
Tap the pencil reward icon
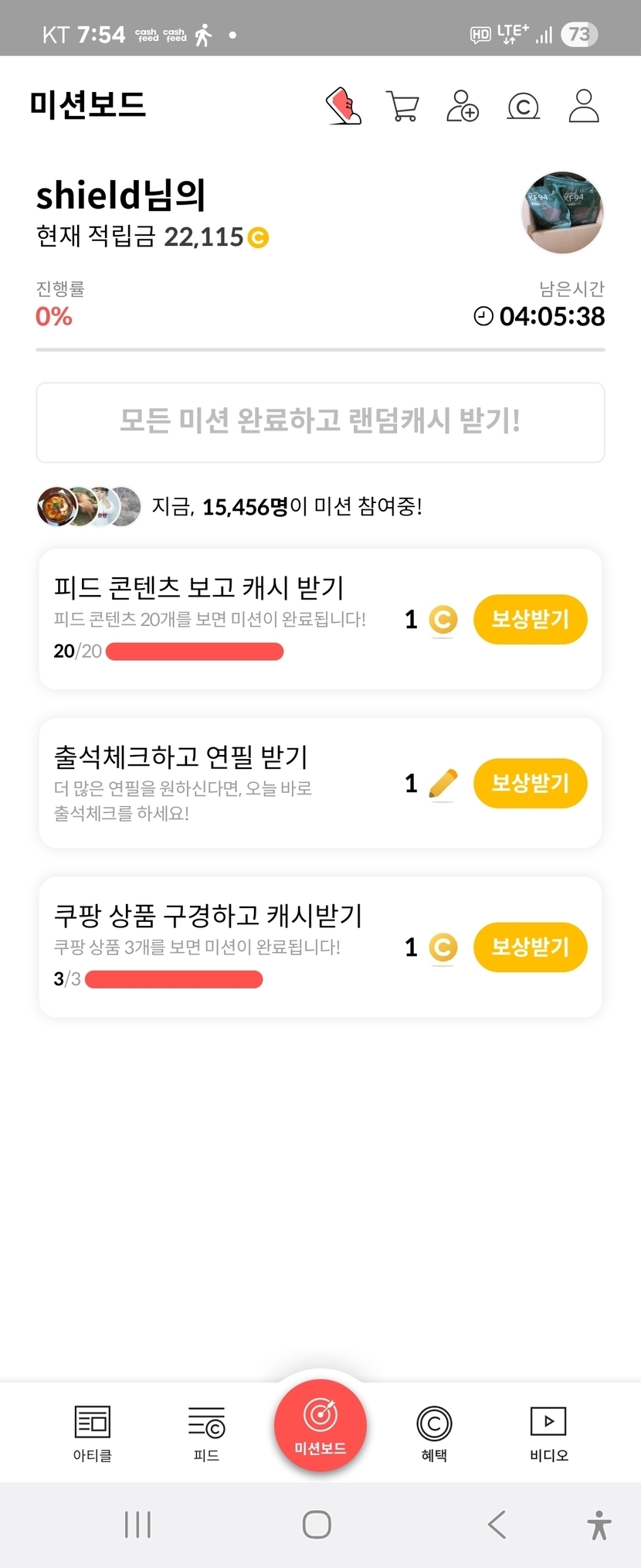tap(443, 784)
